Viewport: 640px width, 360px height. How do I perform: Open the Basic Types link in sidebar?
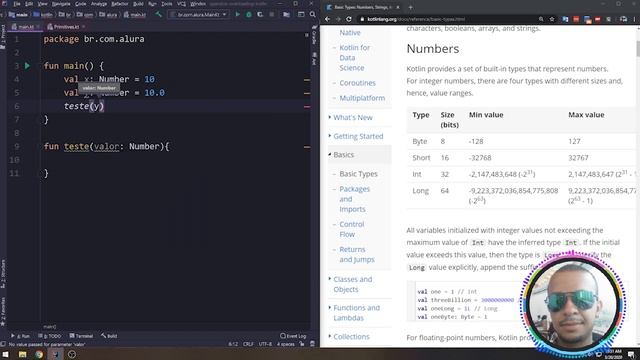[x=358, y=174]
